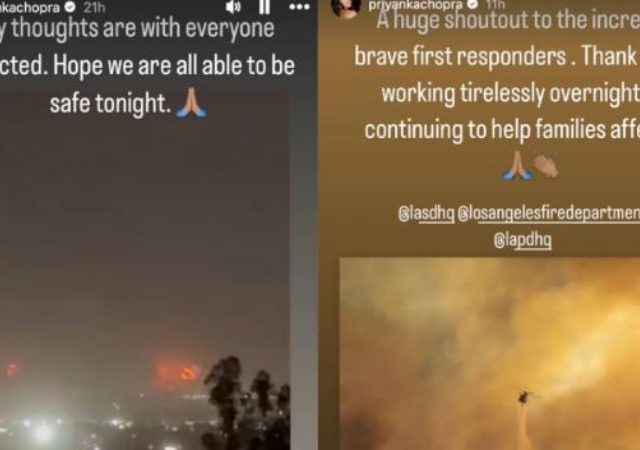Click the folded hands emoji on right story
The image size is (640, 450).
tap(517, 165)
